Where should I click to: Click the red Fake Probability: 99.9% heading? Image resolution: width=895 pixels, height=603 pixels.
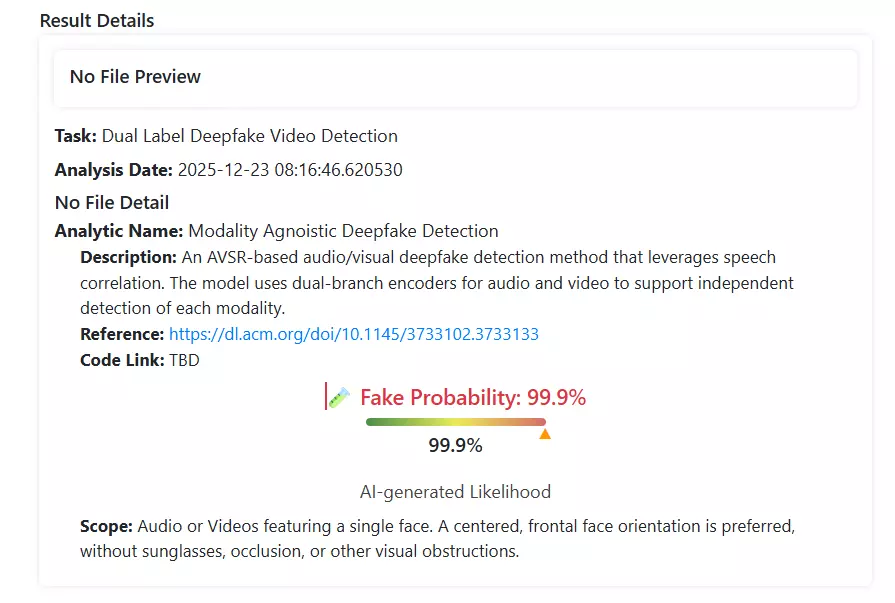click(472, 397)
